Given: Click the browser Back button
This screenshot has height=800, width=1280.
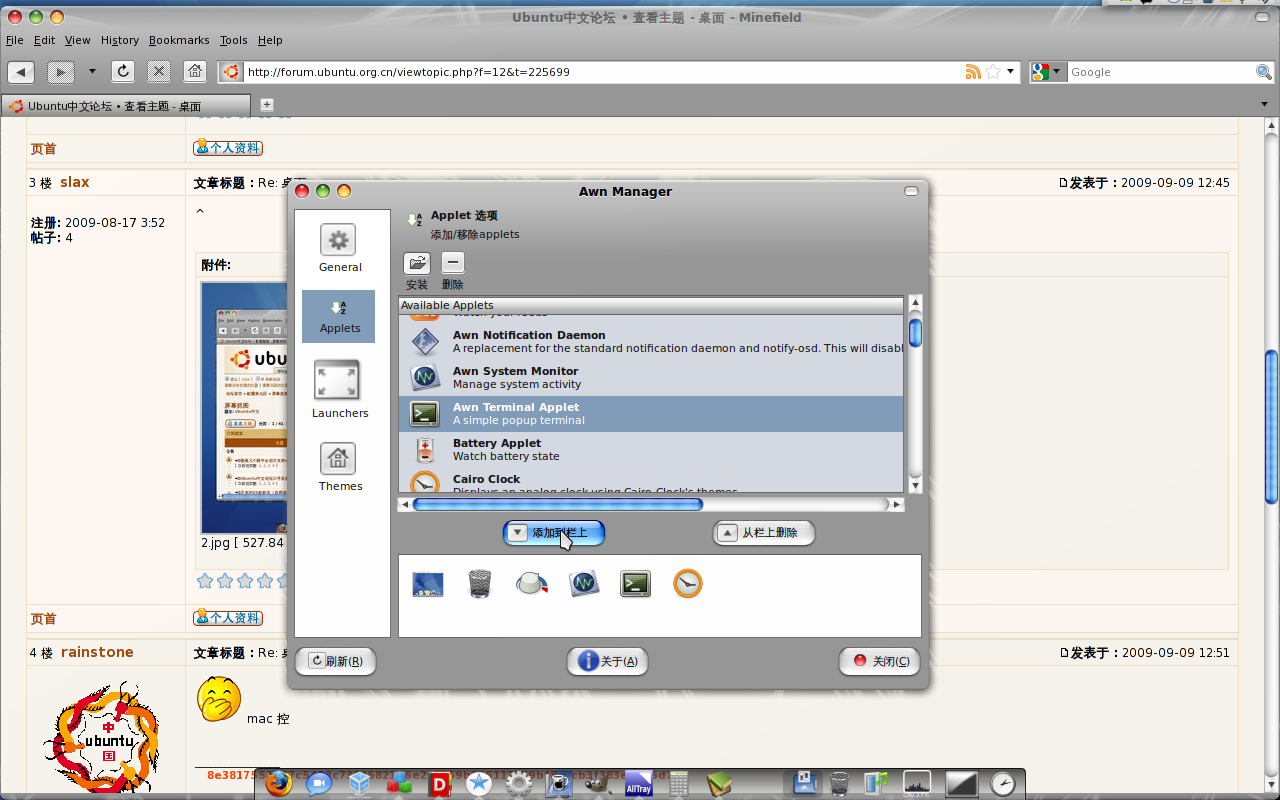Looking at the screenshot, I should (x=21, y=72).
